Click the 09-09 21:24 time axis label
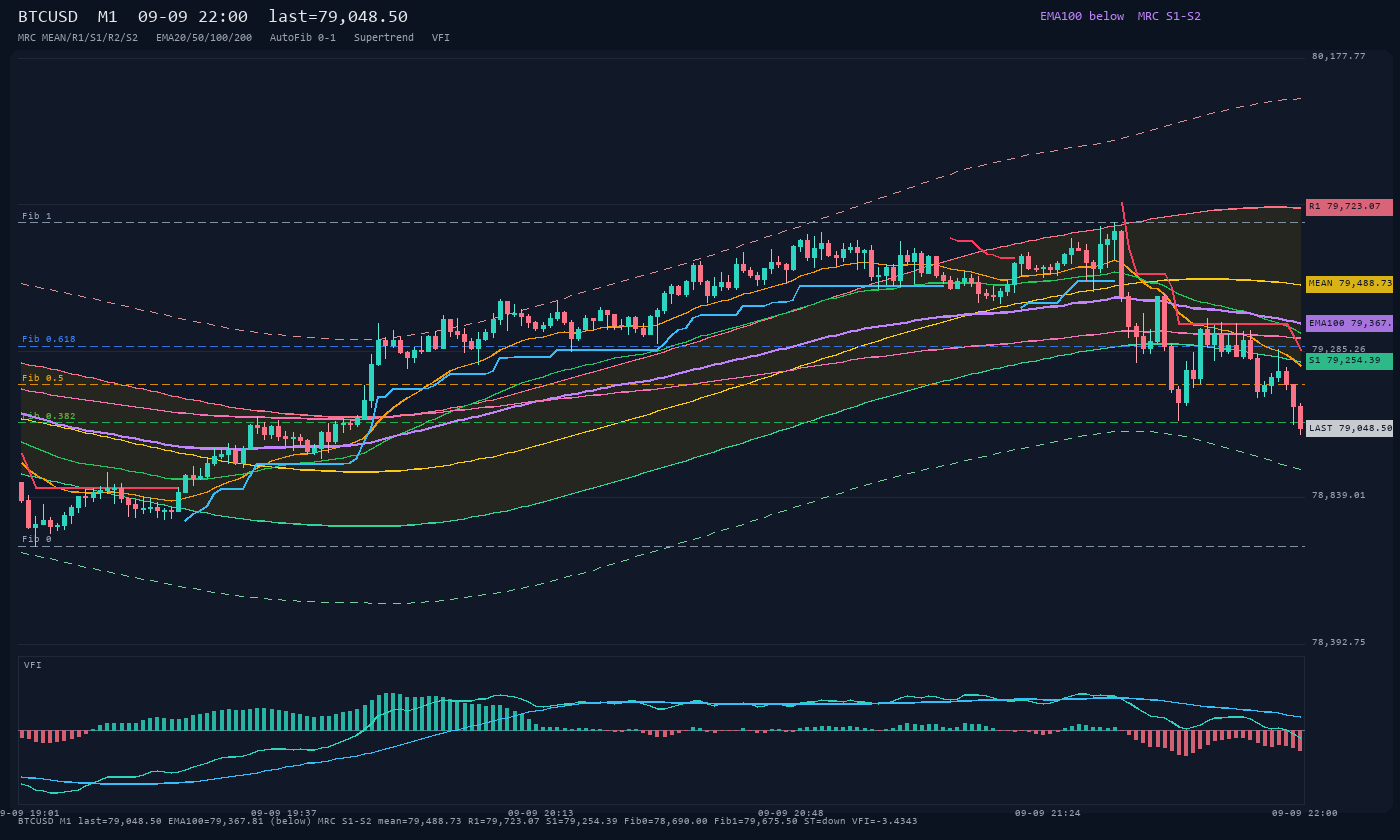Viewport: 1400px width, 840px height. click(1048, 813)
